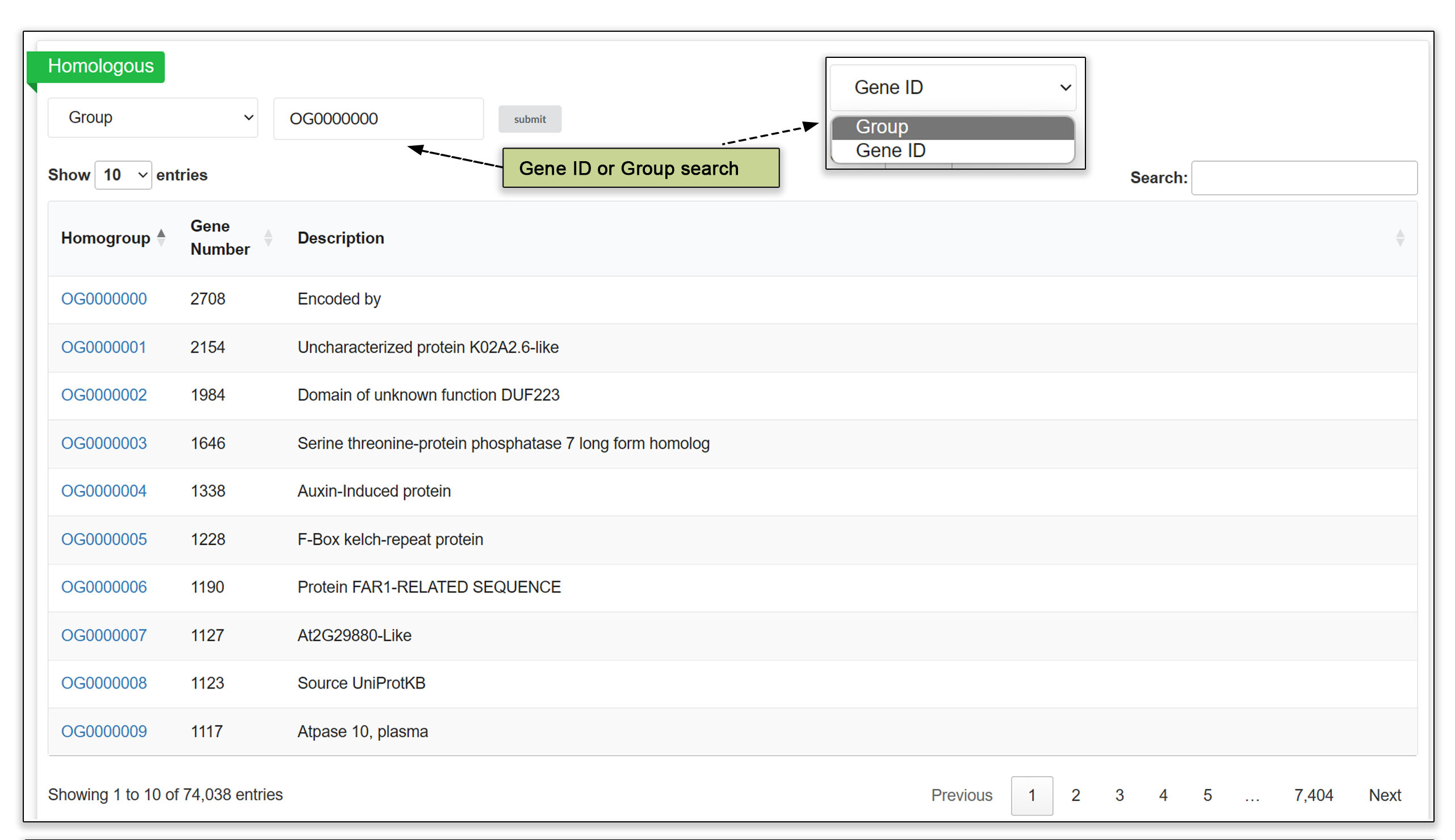The image size is (1455, 840).
Task: Click the Homologous section tab label
Action: [x=100, y=66]
